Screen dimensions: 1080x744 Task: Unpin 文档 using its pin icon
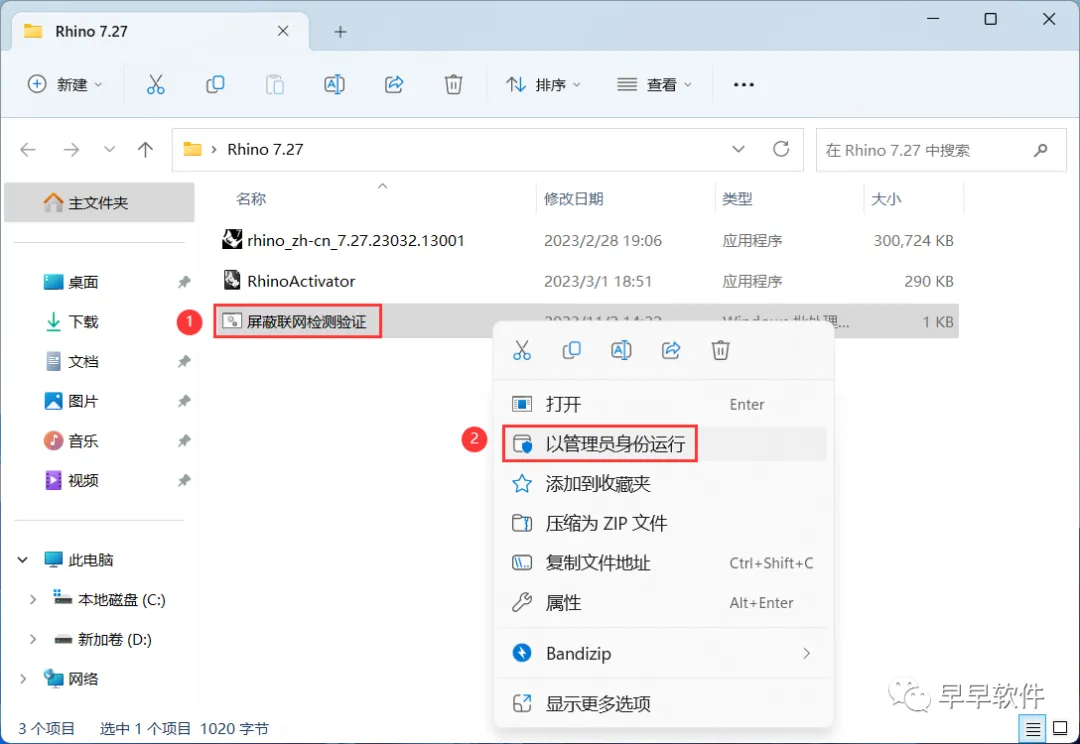point(184,362)
